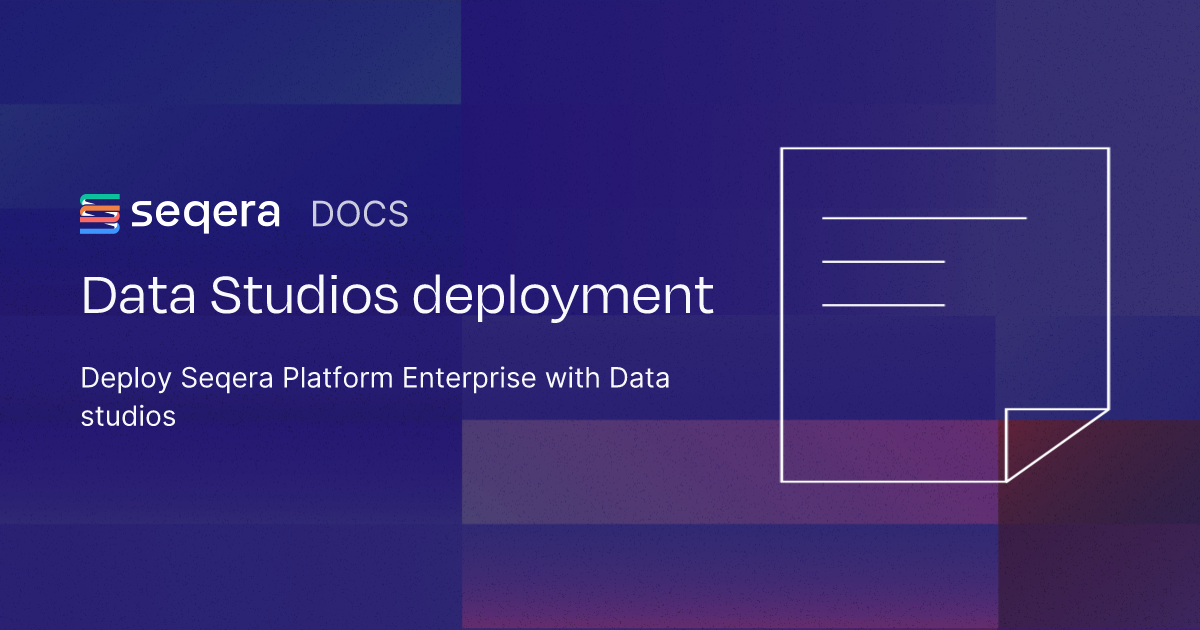Image resolution: width=1200 pixels, height=630 pixels.
Task: Open the document page illustration
Action: [x=945, y=315]
